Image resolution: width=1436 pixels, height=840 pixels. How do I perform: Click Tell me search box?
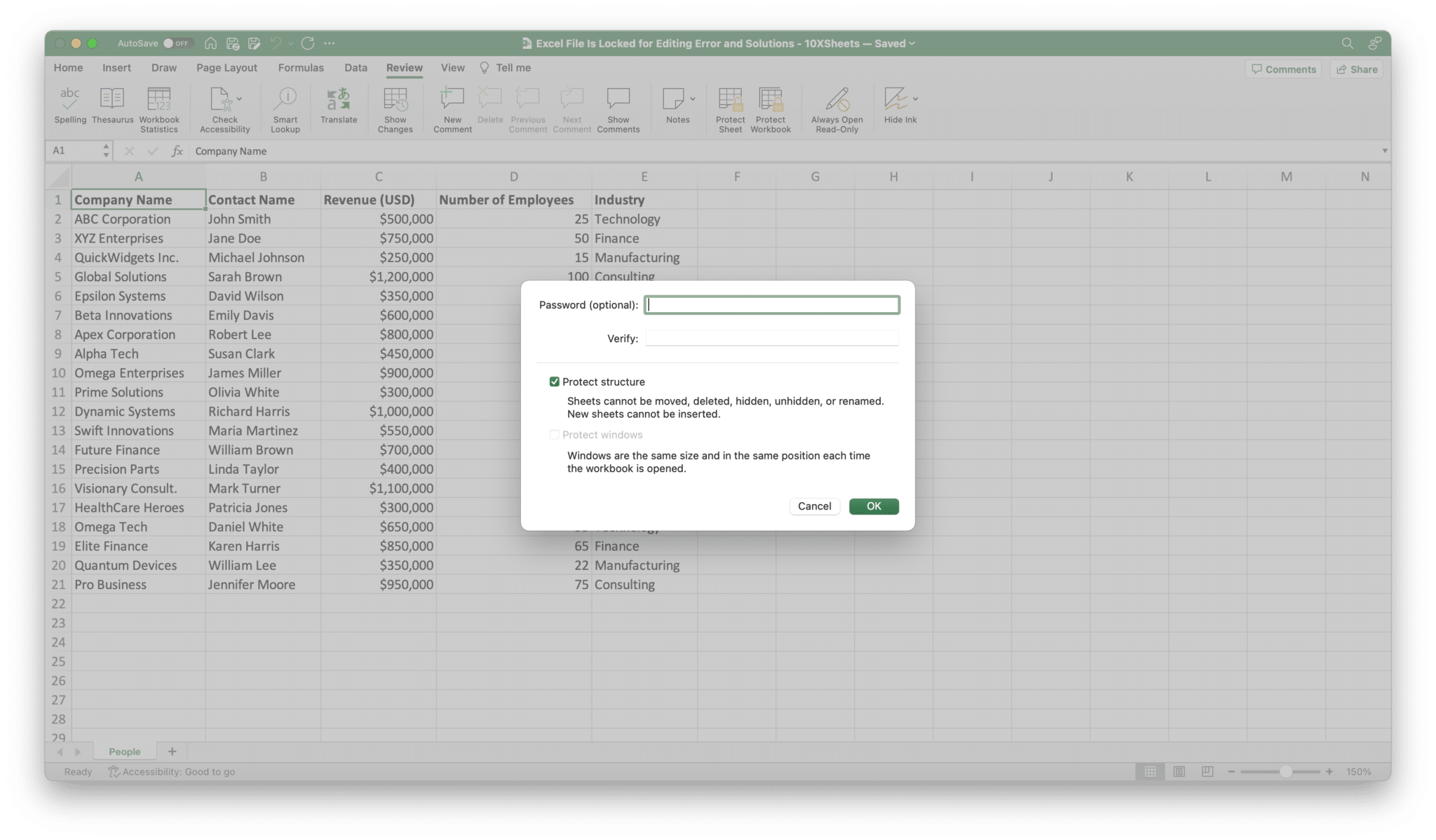pyautogui.click(x=505, y=68)
